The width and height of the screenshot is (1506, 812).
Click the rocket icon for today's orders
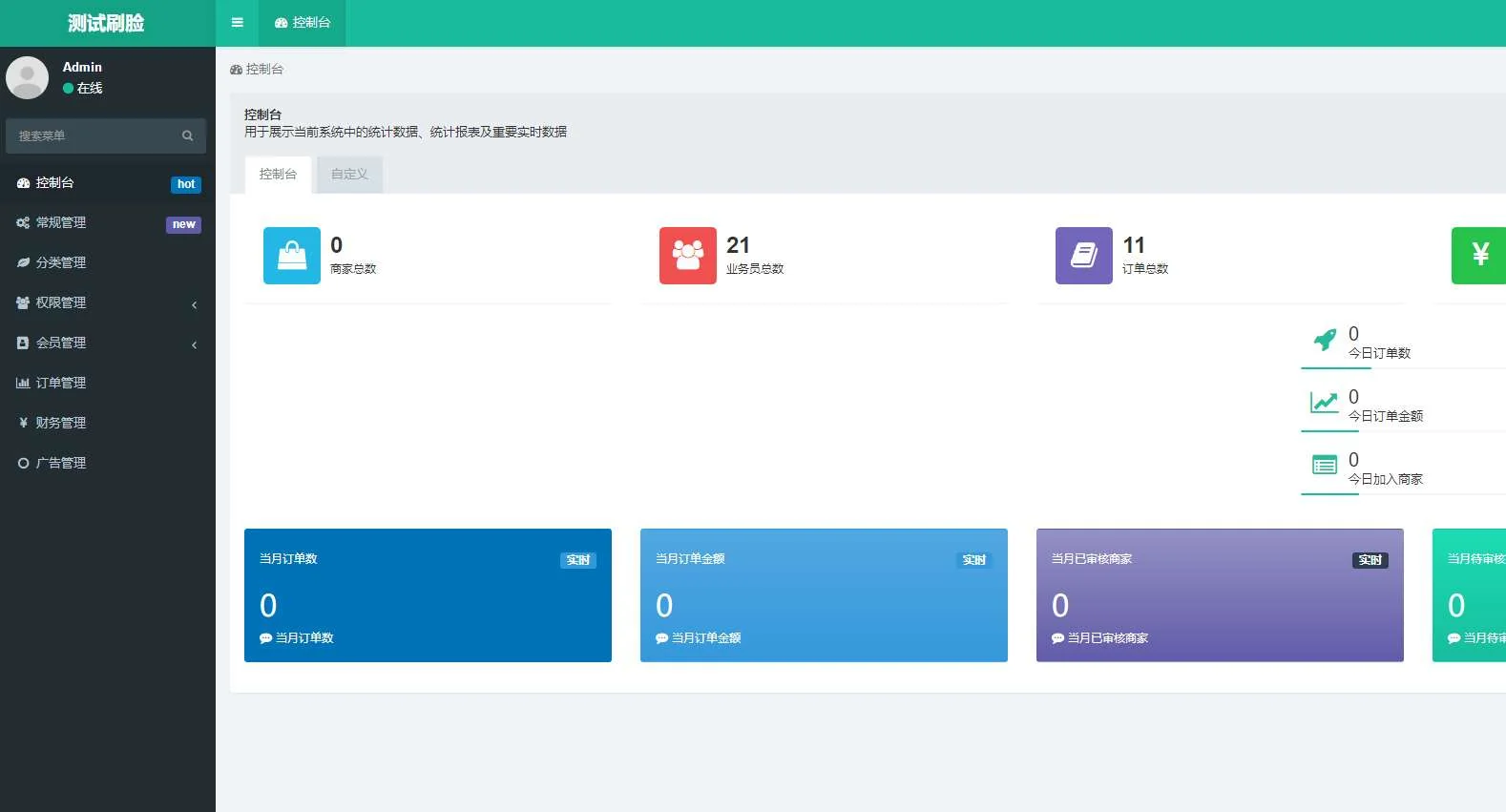click(1324, 341)
